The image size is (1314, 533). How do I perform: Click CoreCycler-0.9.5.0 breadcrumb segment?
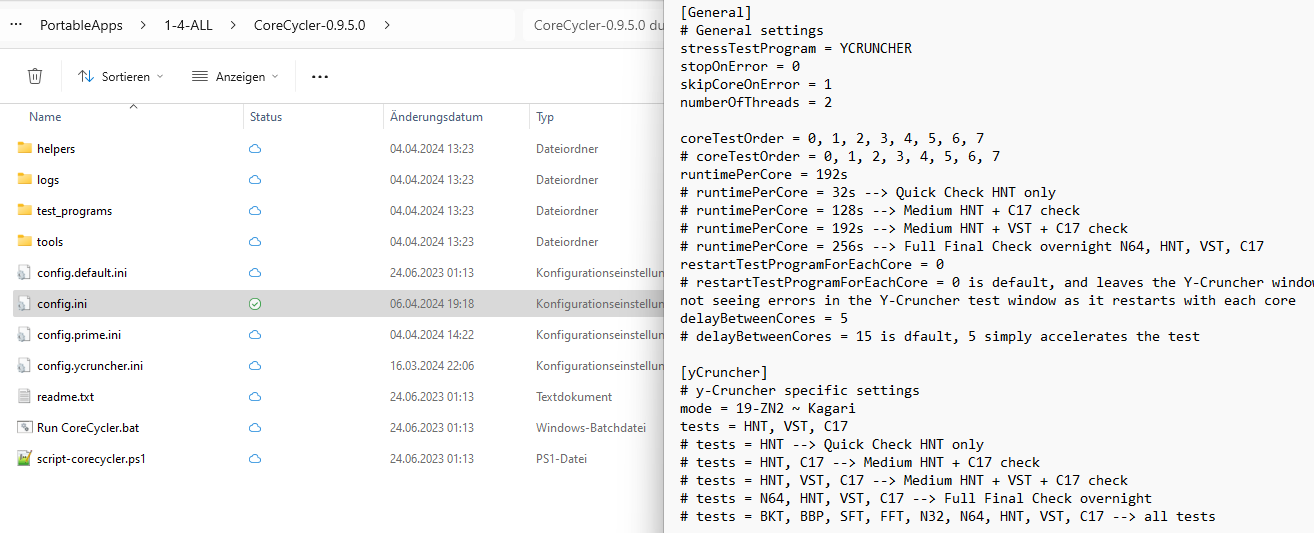pos(311,26)
